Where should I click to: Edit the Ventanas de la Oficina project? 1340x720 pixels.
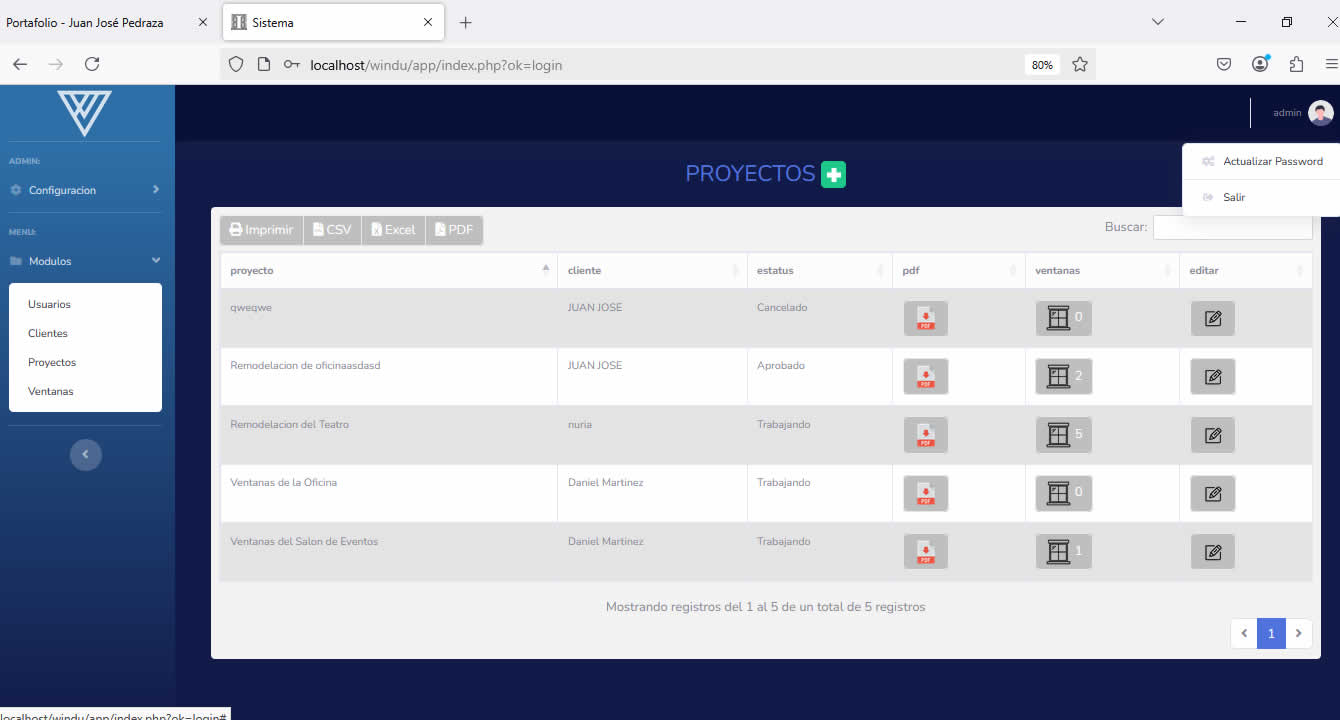point(1212,493)
